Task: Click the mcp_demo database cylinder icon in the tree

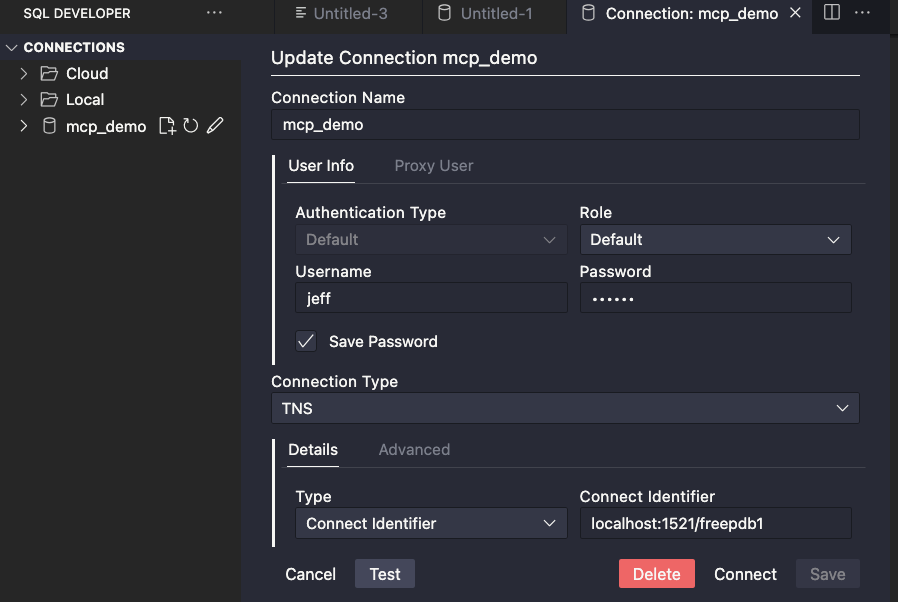Action: click(50, 126)
